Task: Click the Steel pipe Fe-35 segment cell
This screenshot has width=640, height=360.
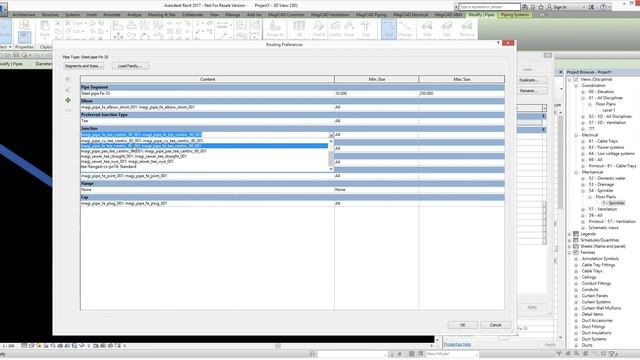Action: point(207,93)
